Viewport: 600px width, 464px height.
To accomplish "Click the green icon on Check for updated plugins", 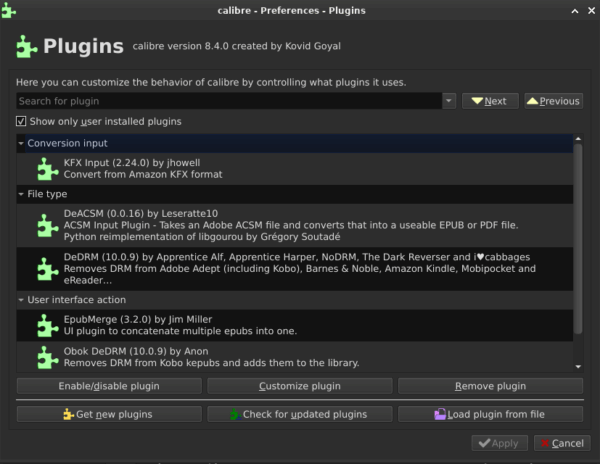I will click(x=236, y=414).
